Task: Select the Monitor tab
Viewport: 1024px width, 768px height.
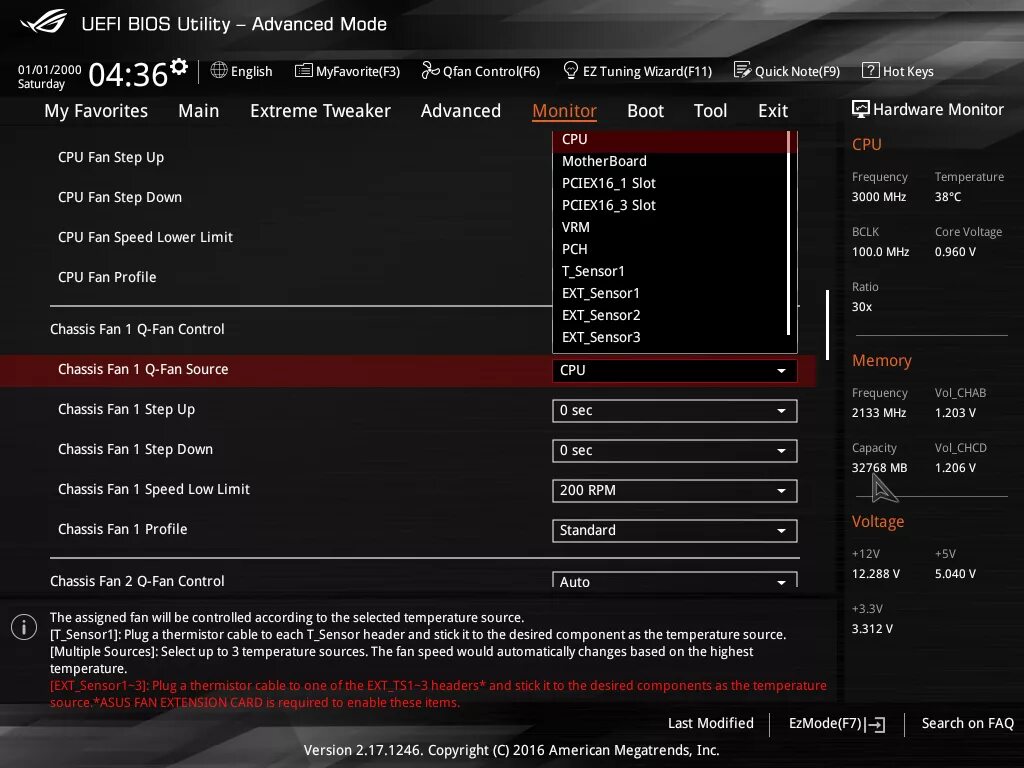Action: tap(564, 111)
